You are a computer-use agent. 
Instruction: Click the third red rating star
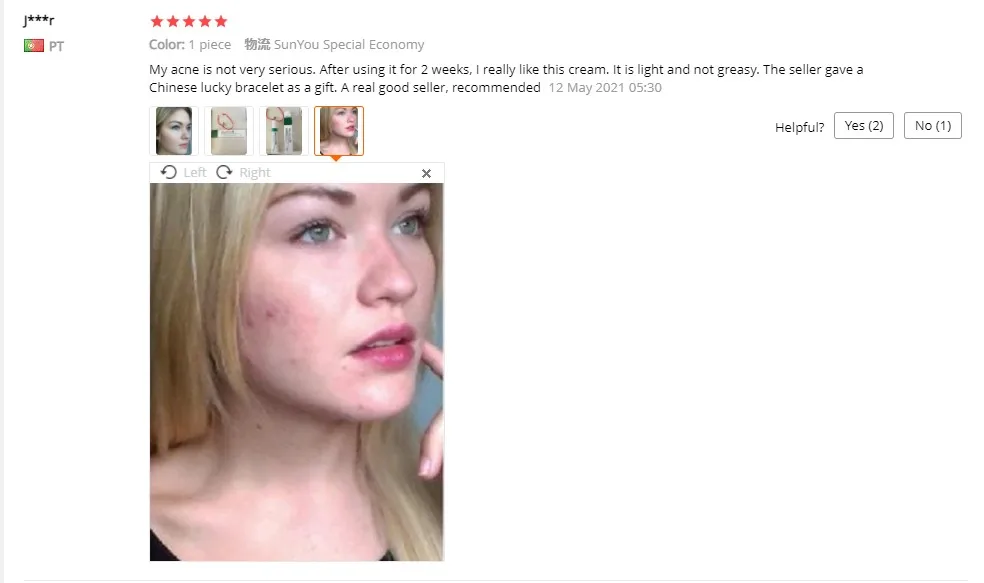click(x=189, y=22)
